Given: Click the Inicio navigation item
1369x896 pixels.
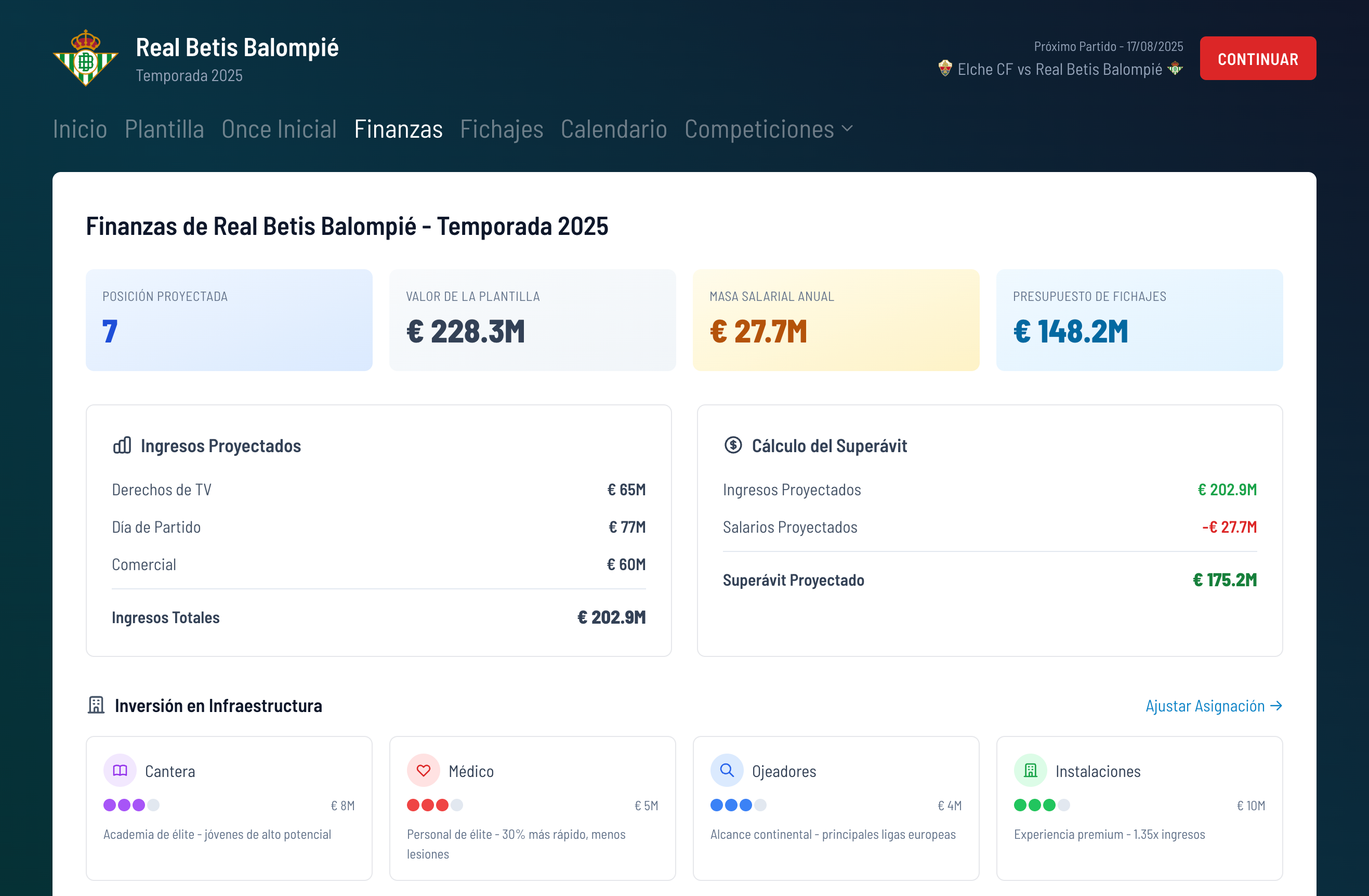Looking at the screenshot, I should pos(80,129).
